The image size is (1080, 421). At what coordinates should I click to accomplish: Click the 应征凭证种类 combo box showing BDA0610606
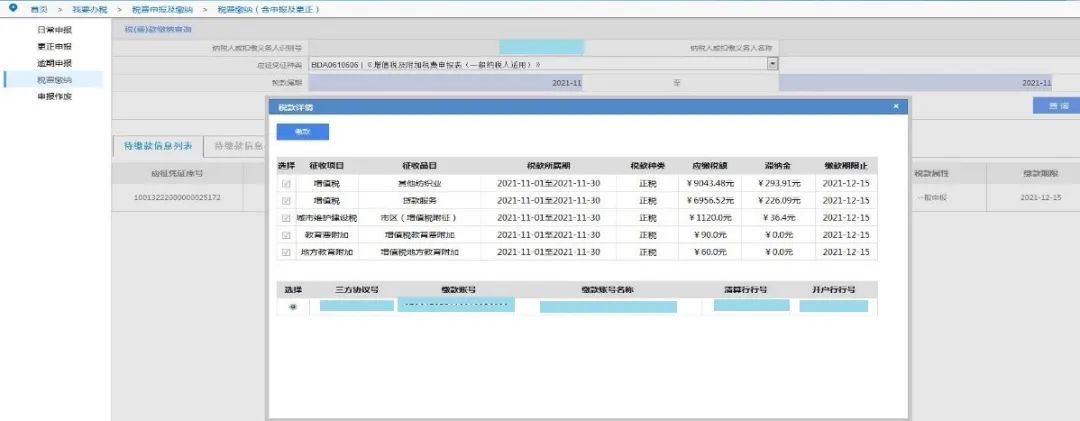(543, 64)
